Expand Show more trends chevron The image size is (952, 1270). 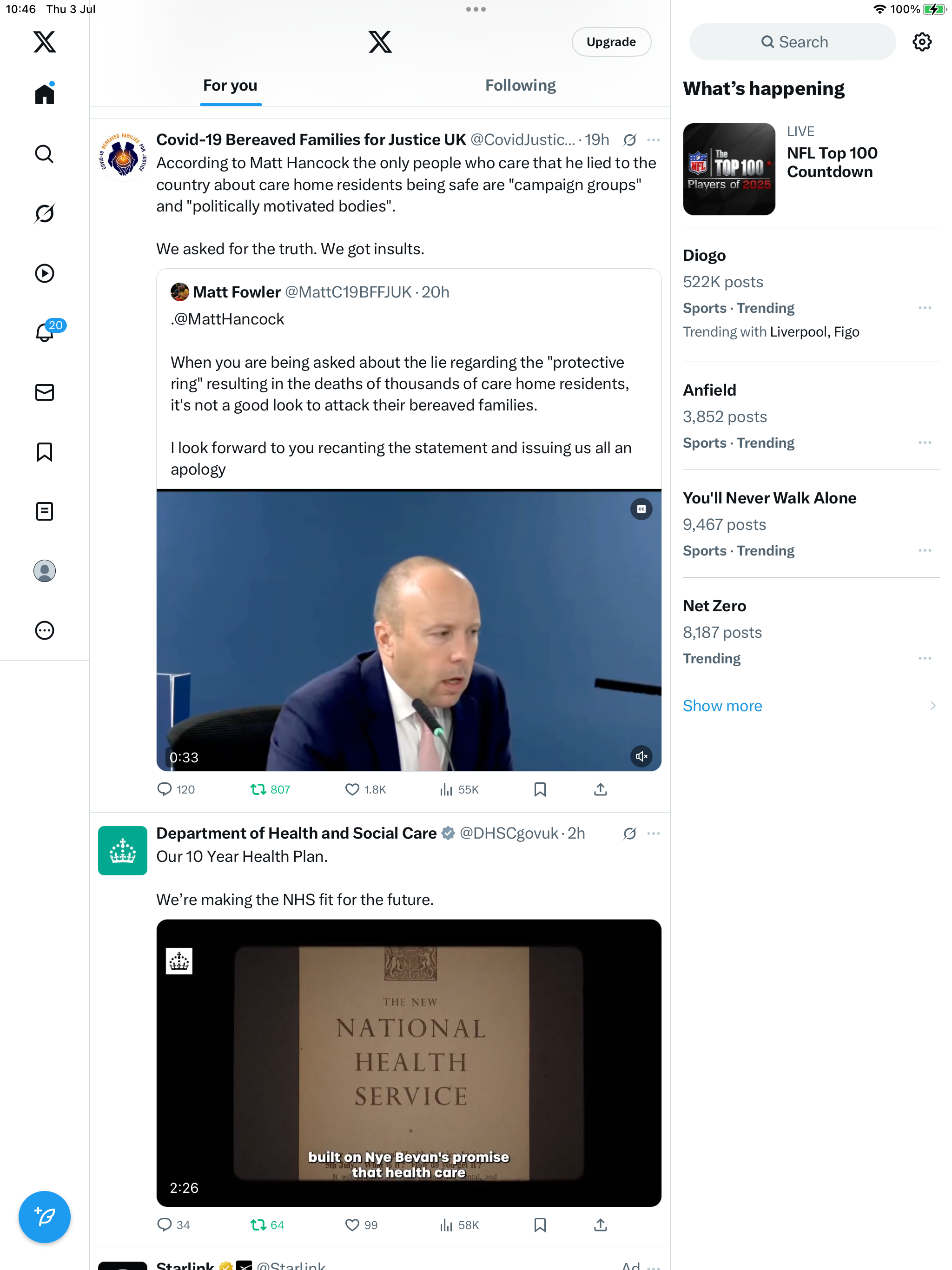tap(932, 706)
